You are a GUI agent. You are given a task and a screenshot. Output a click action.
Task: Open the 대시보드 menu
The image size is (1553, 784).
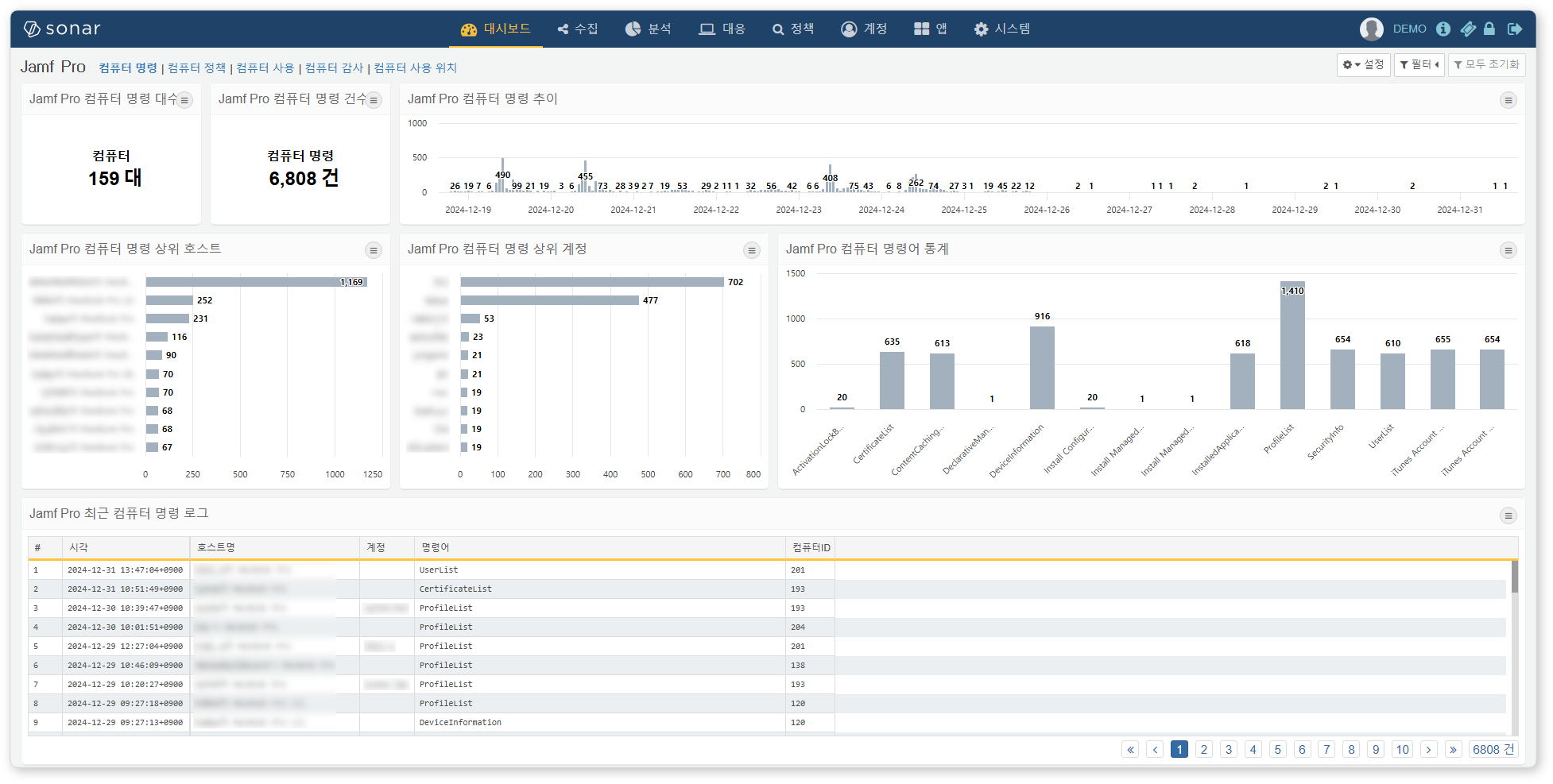(x=495, y=29)
